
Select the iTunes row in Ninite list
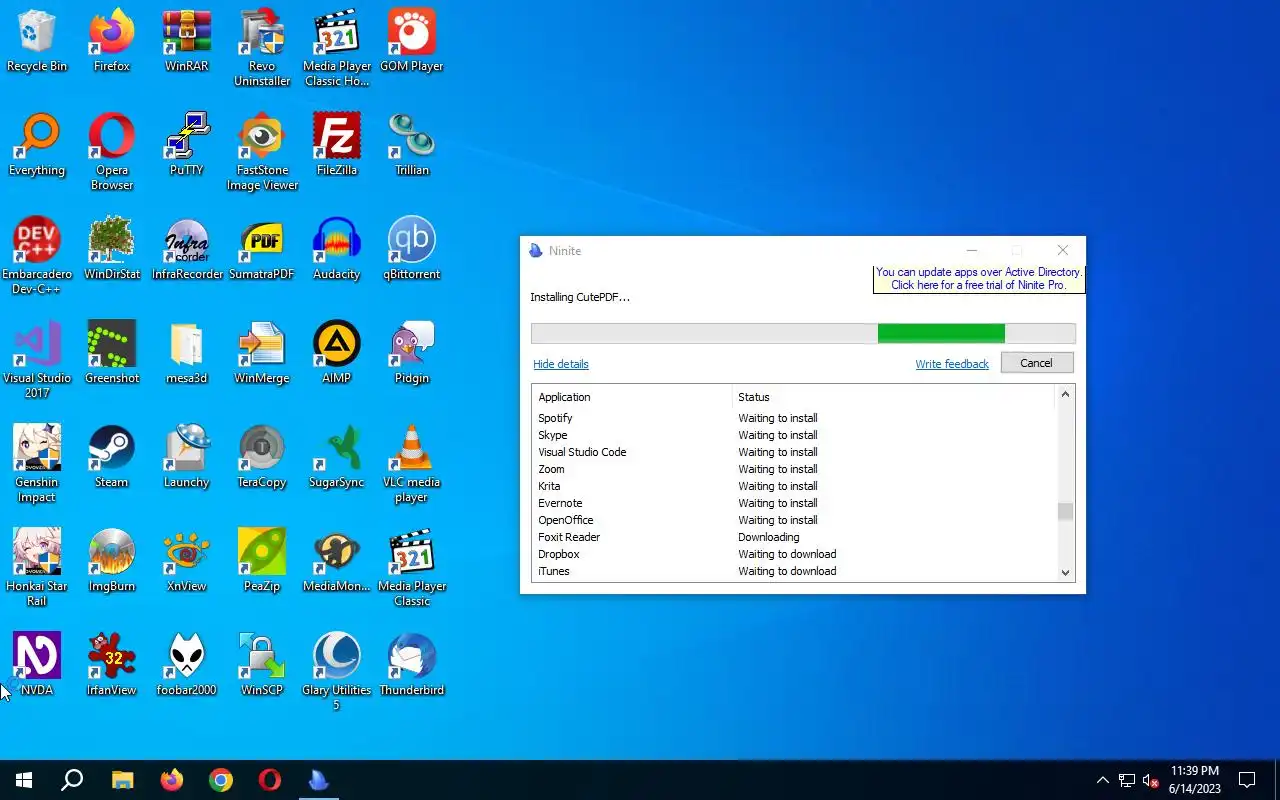(x=794, y=571)
